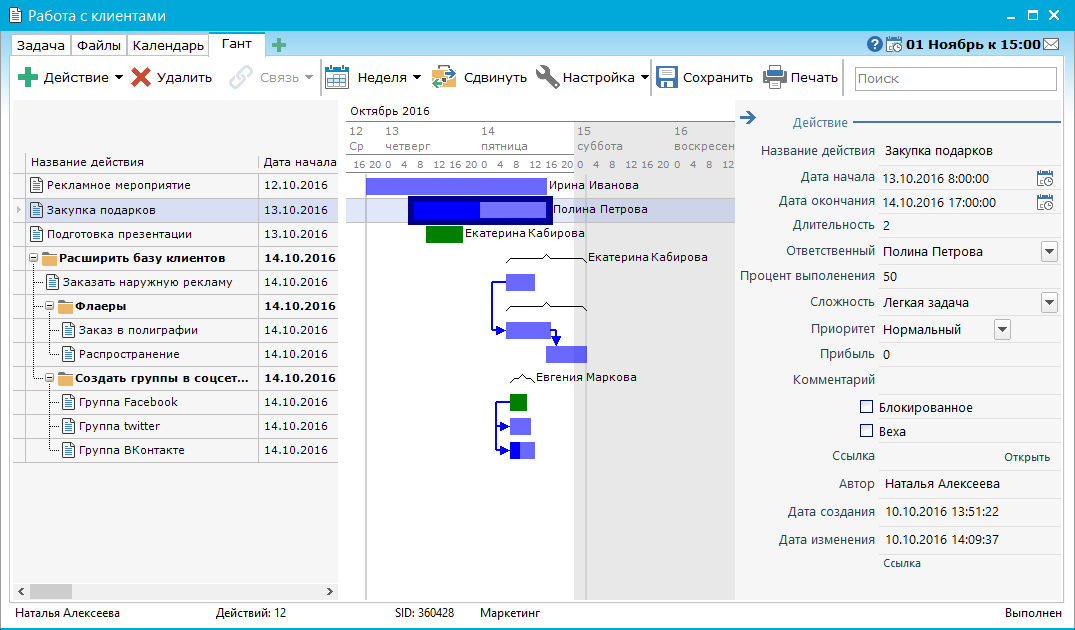Screen dimensions: 1075x630
Task: Open the Приоритет dropdown
Action: point(1002,330)
